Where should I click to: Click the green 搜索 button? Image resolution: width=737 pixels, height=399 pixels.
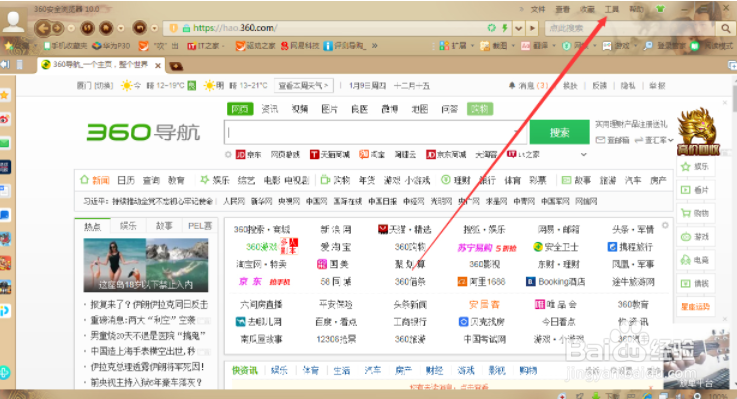(x=559, y=133)
